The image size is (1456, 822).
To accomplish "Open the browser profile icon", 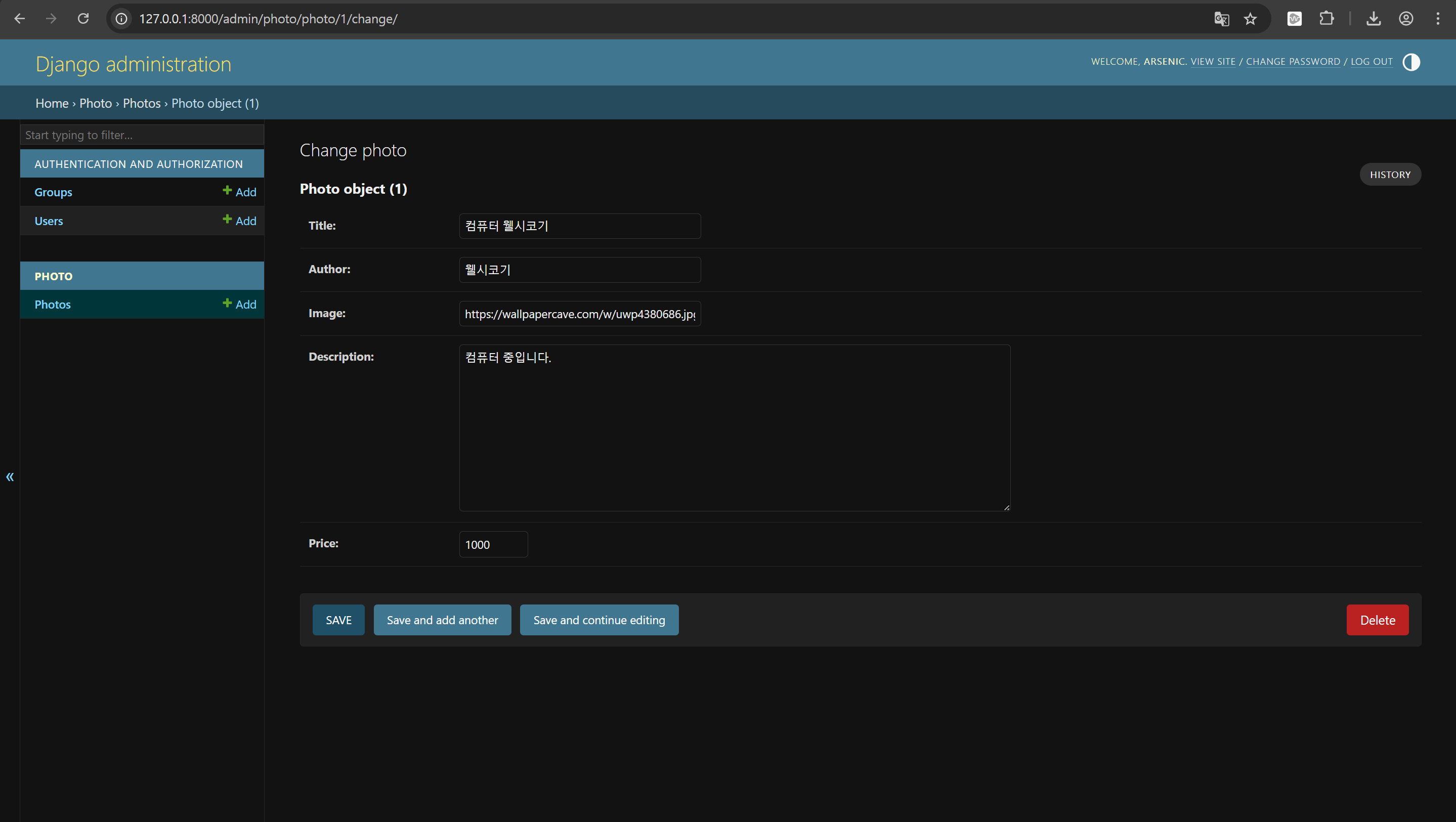I will click(x=1406, y=19).
